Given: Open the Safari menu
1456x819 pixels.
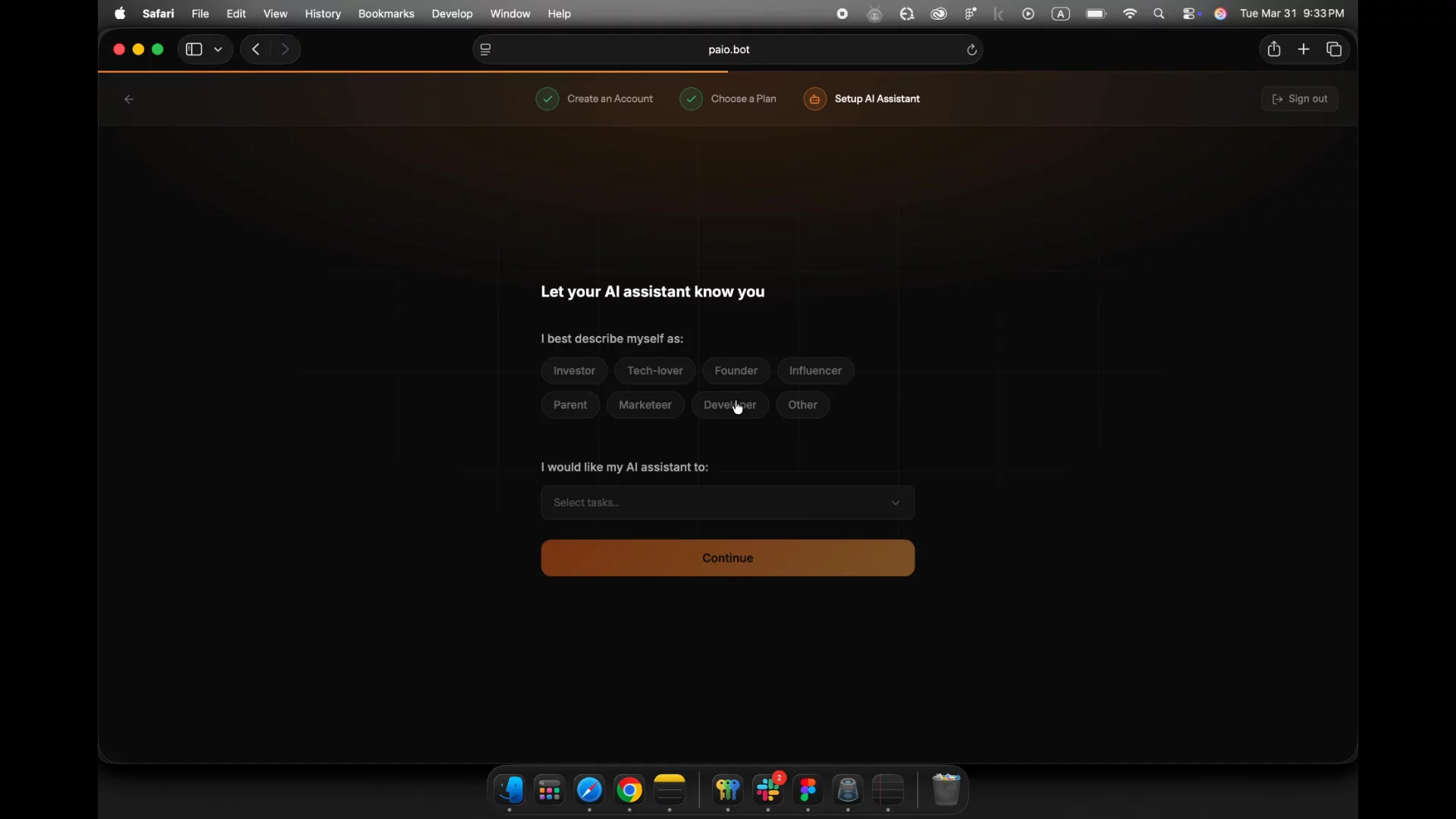Looking at the screenshot, I should 158,14.
